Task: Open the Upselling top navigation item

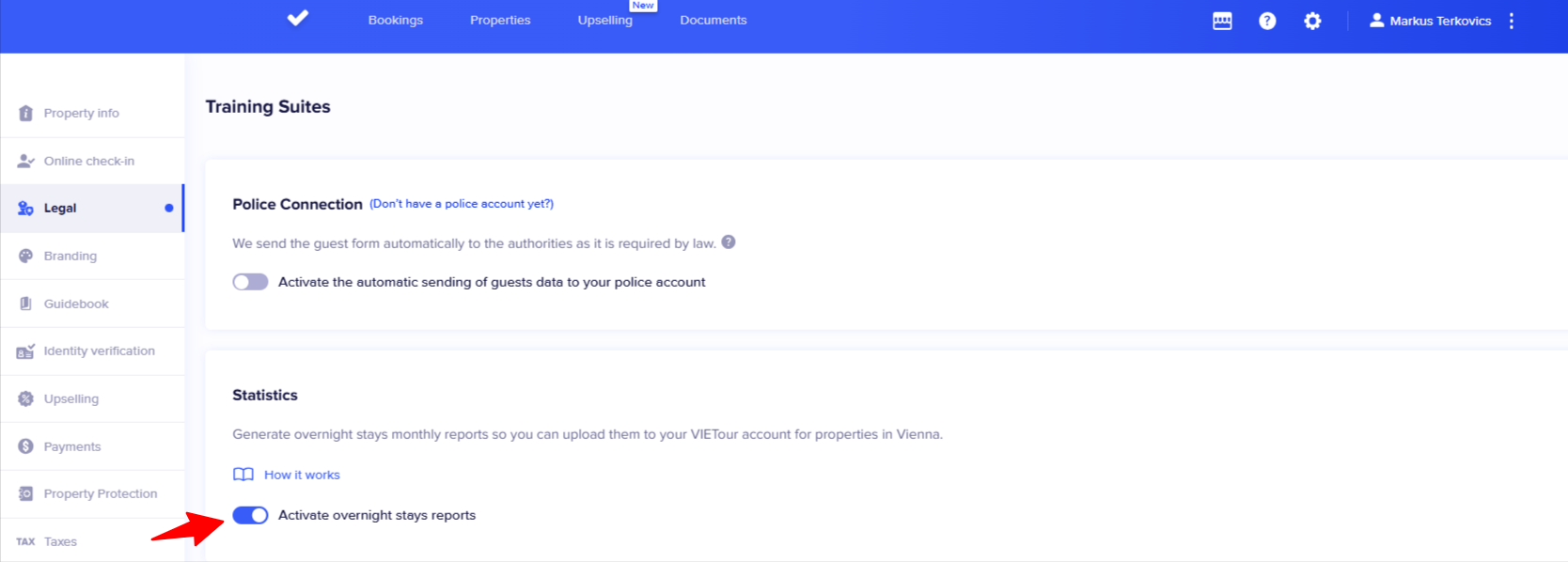Action: pyautogui.click(x=604, y=20)
